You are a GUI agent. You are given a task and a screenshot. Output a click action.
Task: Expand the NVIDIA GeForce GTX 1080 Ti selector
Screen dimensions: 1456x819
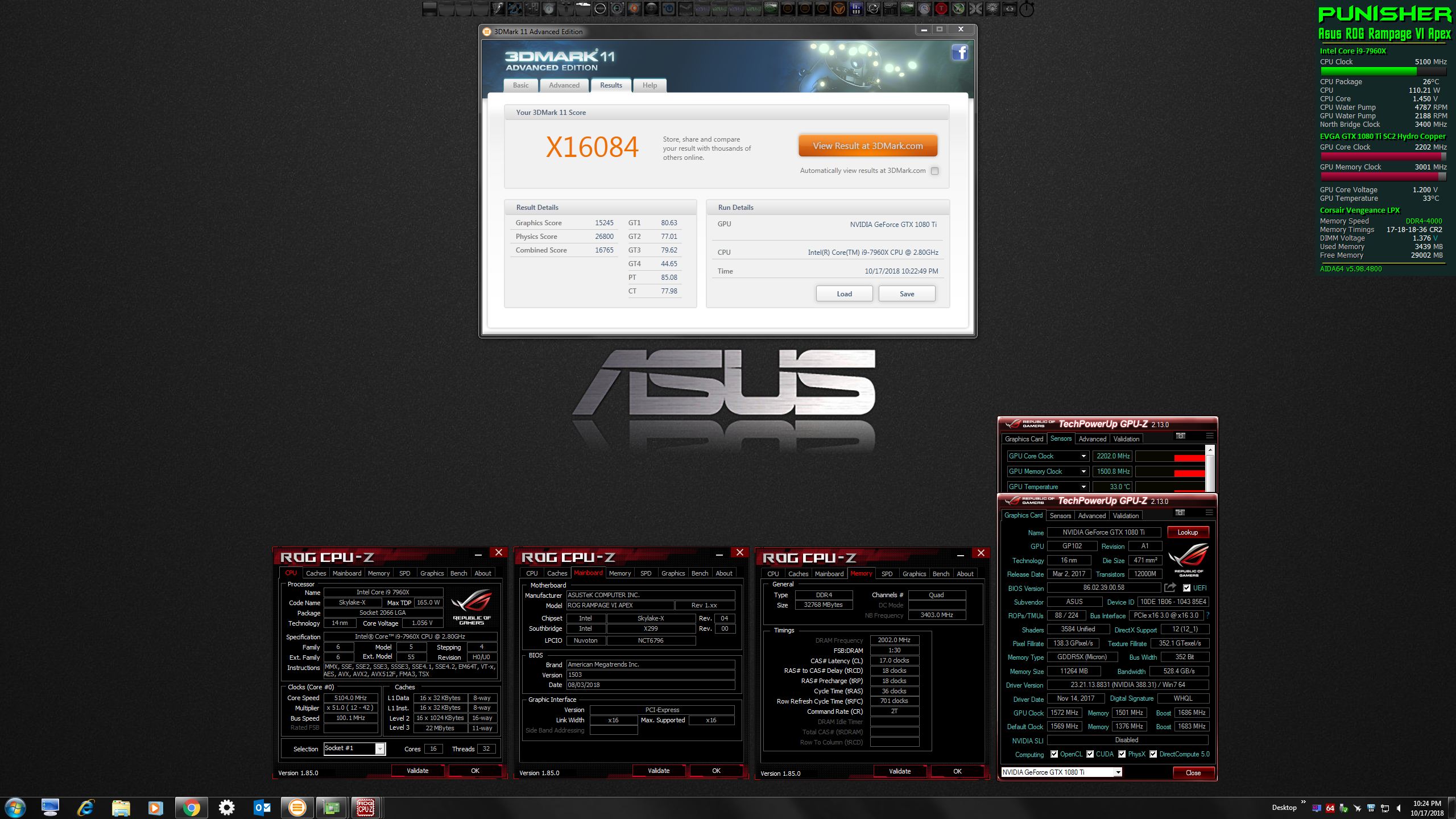click(1118, 772)
